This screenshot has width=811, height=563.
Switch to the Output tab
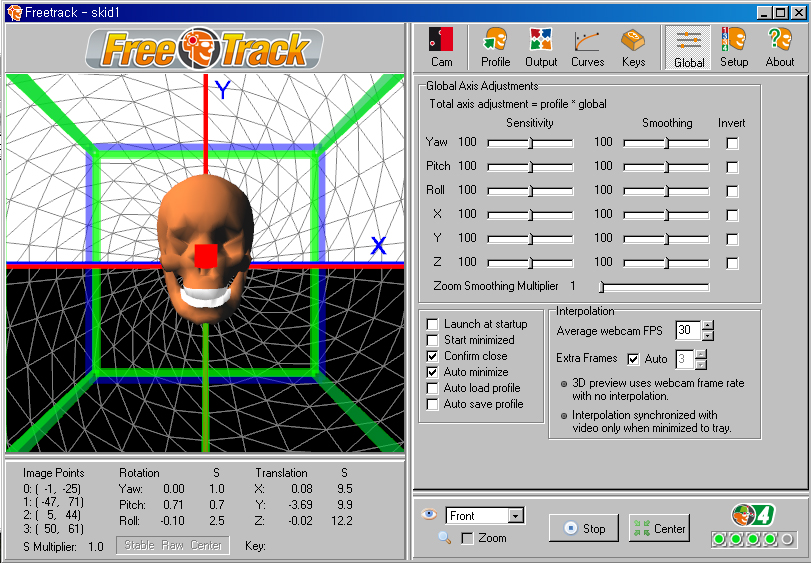point(541,47)
